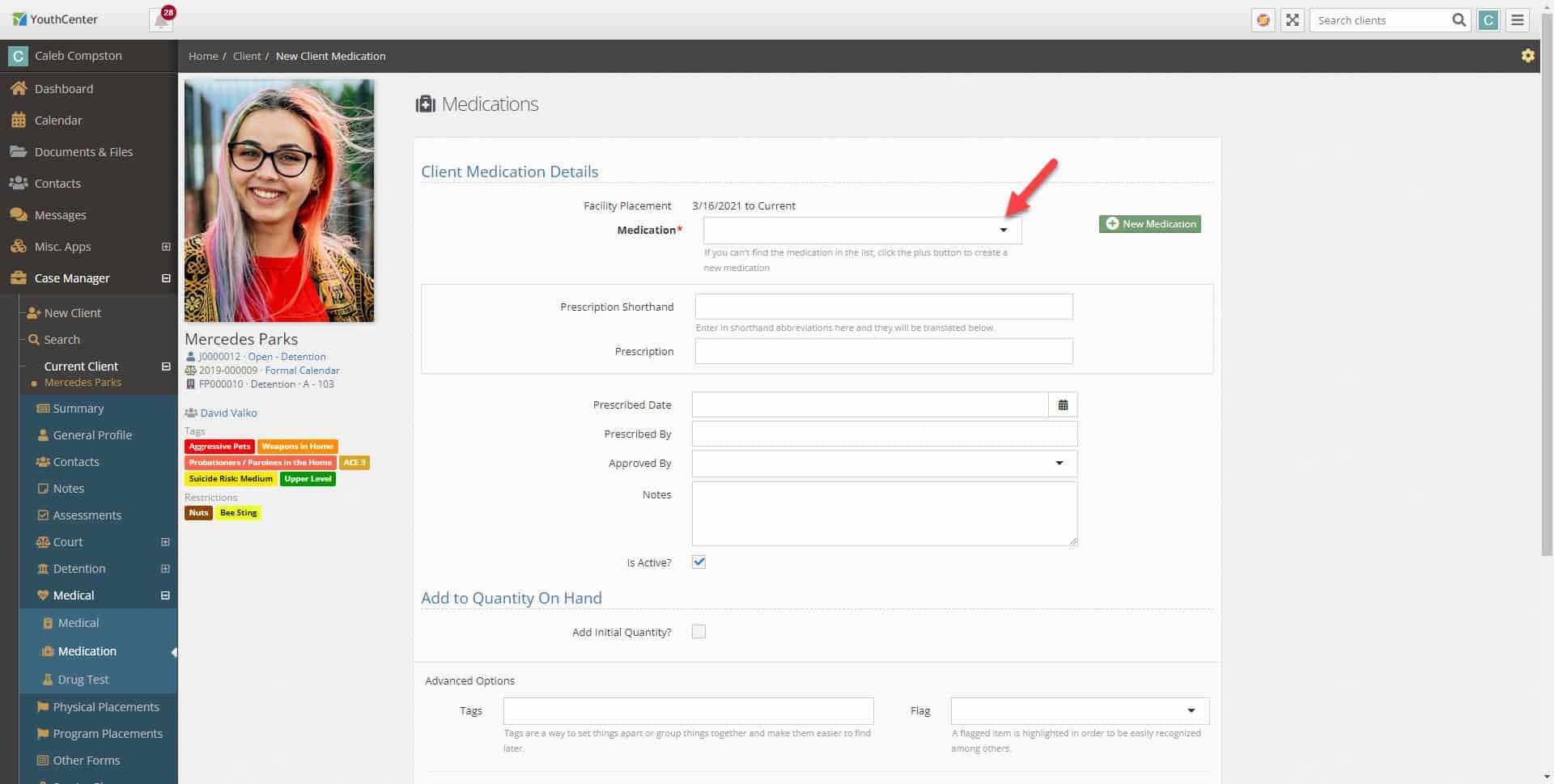The width and height of the screenshot is (1554, 784).
Task: Click the New Medication button
Action: coord(1149,224)
